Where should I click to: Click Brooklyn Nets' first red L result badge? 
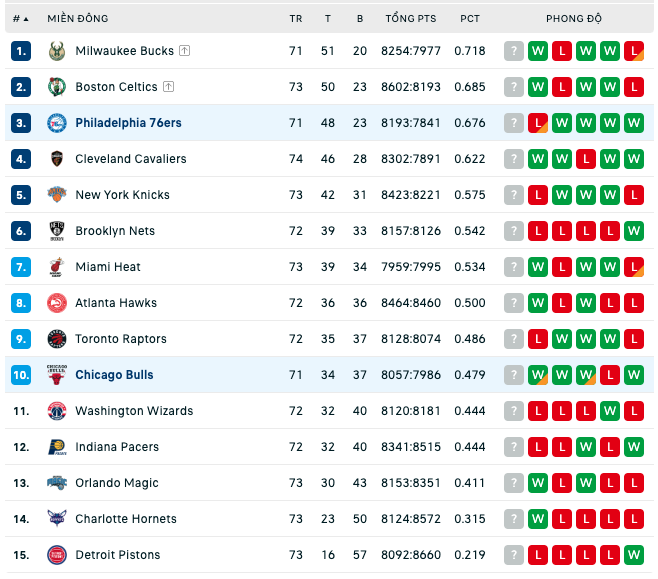pos(538,231)
